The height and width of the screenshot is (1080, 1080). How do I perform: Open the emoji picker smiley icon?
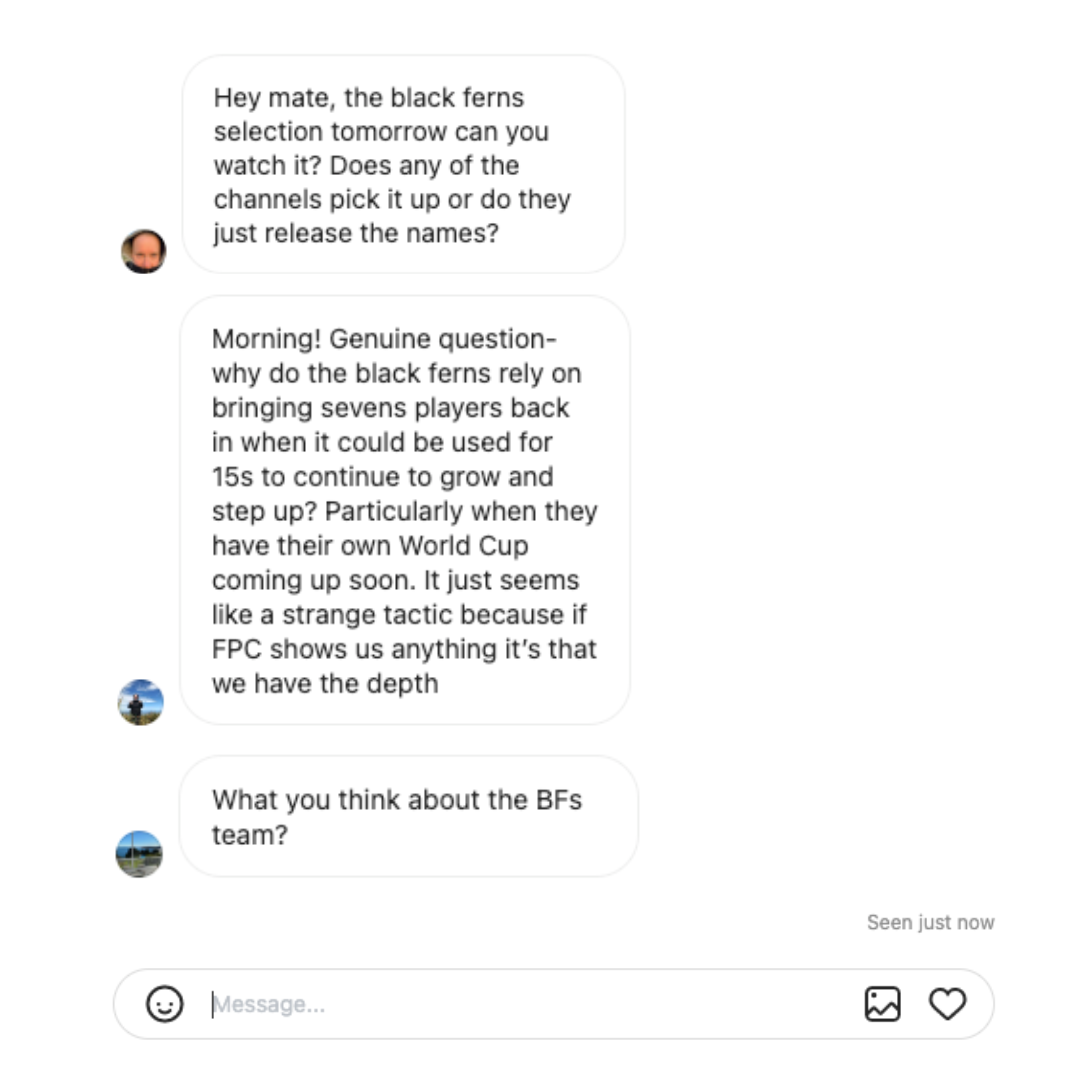point(164,1004)
